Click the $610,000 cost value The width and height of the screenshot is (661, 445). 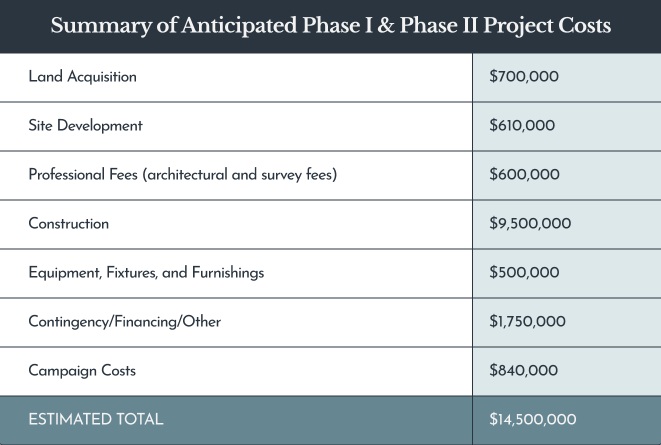pyautogui.click(x=522, y=126)
